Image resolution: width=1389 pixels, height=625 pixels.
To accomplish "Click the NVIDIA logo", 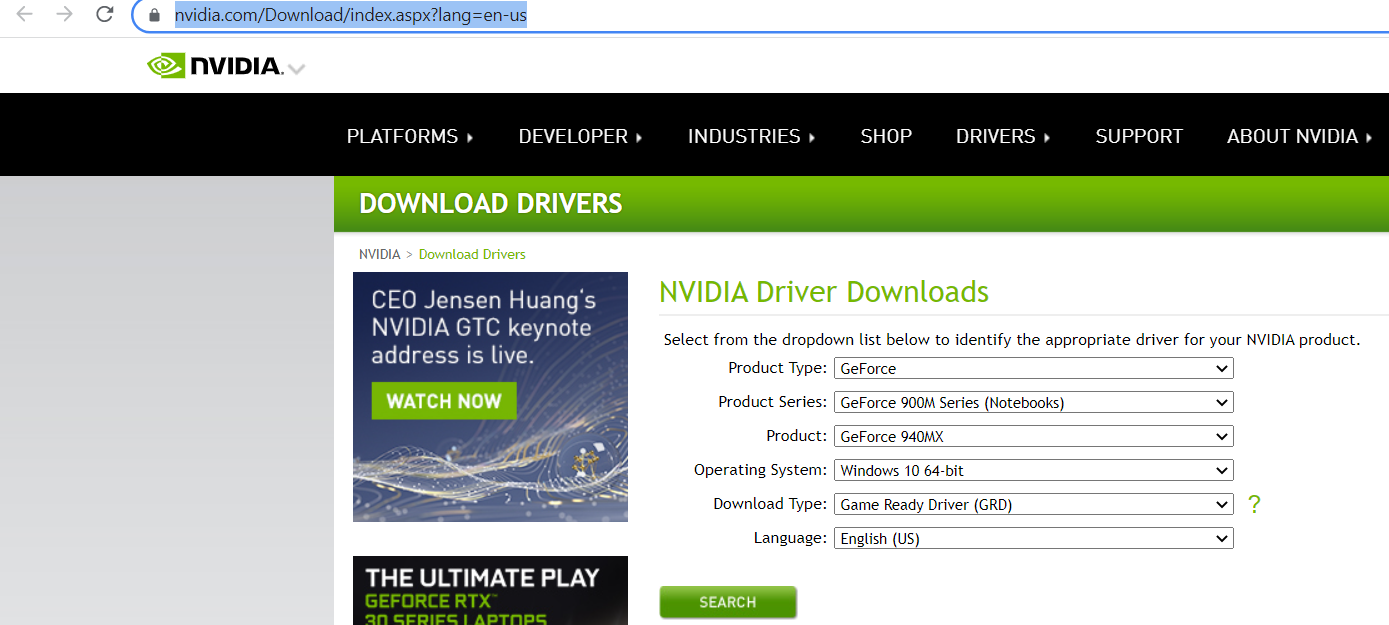I will coord(214,66).
